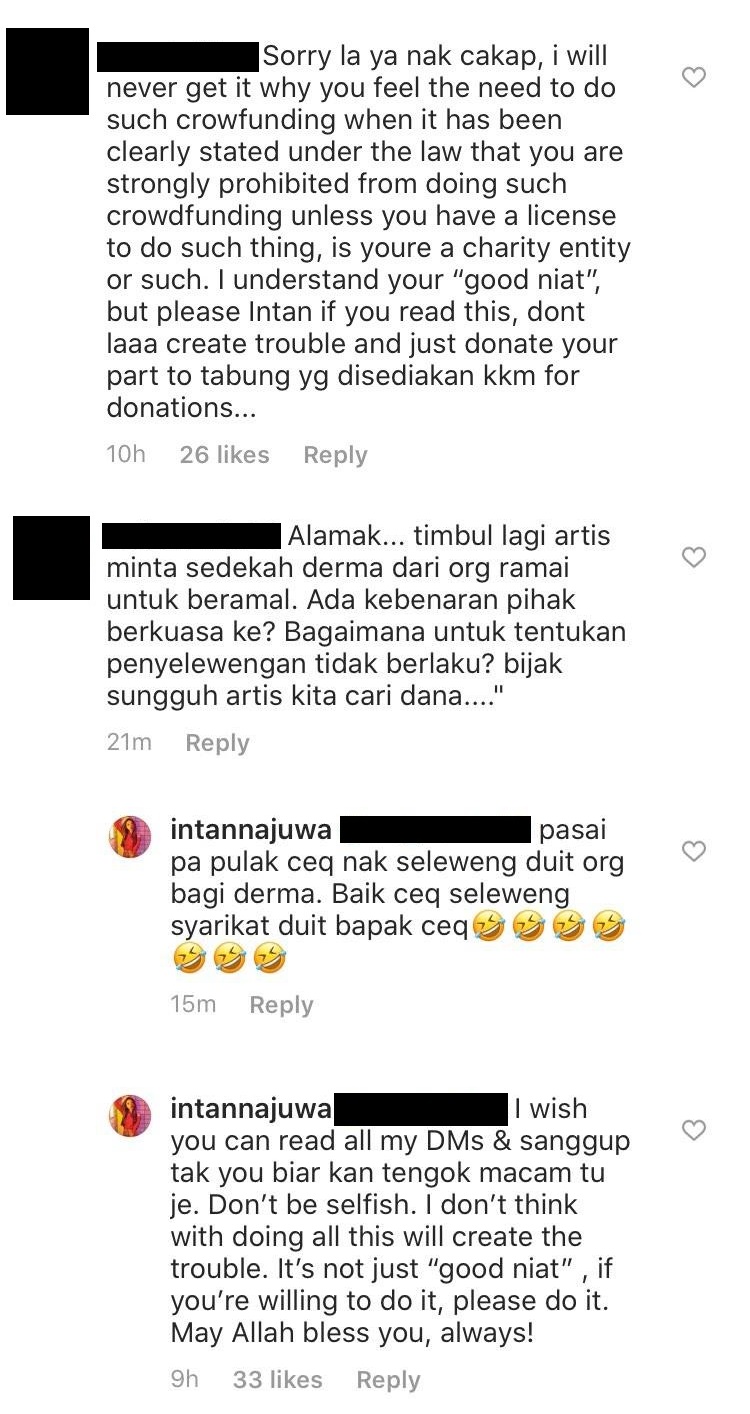Screen dimensions: 750x1414
Task: Reply to the comment posted 21m ago
Action: coord(217,743)
